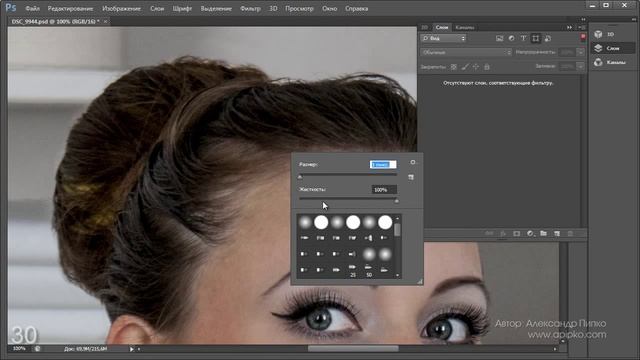
Task: Open brush preset picker gear menu
Action: (x=413, y=162)
